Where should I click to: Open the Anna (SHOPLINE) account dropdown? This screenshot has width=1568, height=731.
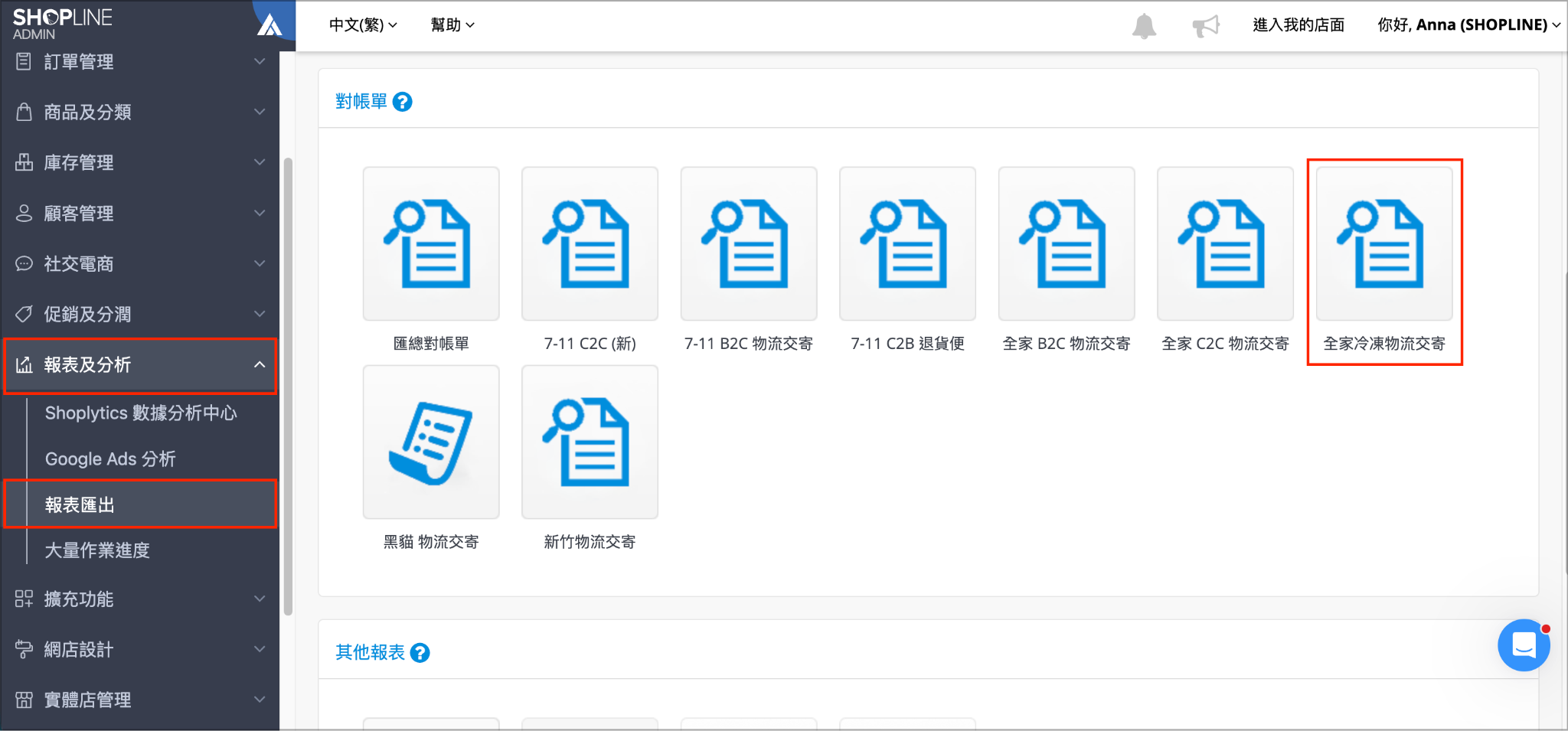[1469, 25]
